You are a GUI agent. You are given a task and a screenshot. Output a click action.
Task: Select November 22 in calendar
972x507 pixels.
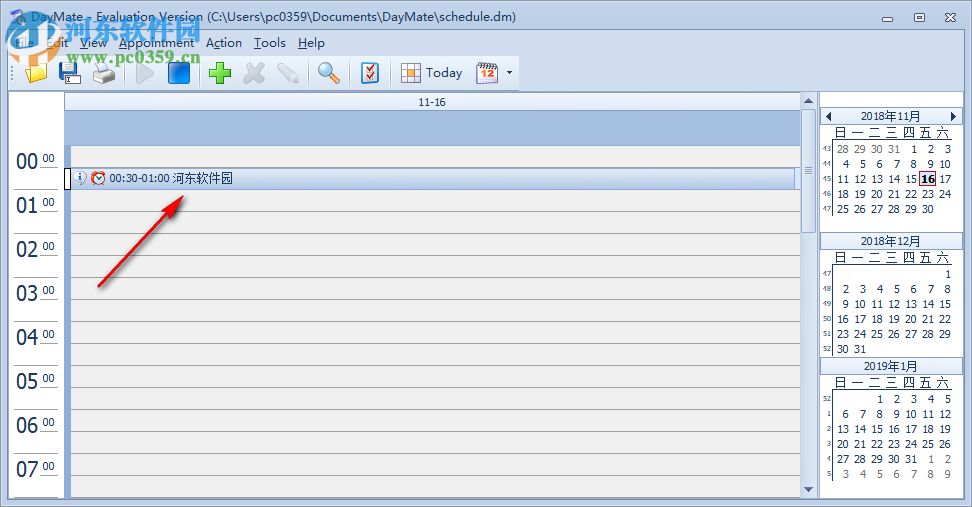911,194
